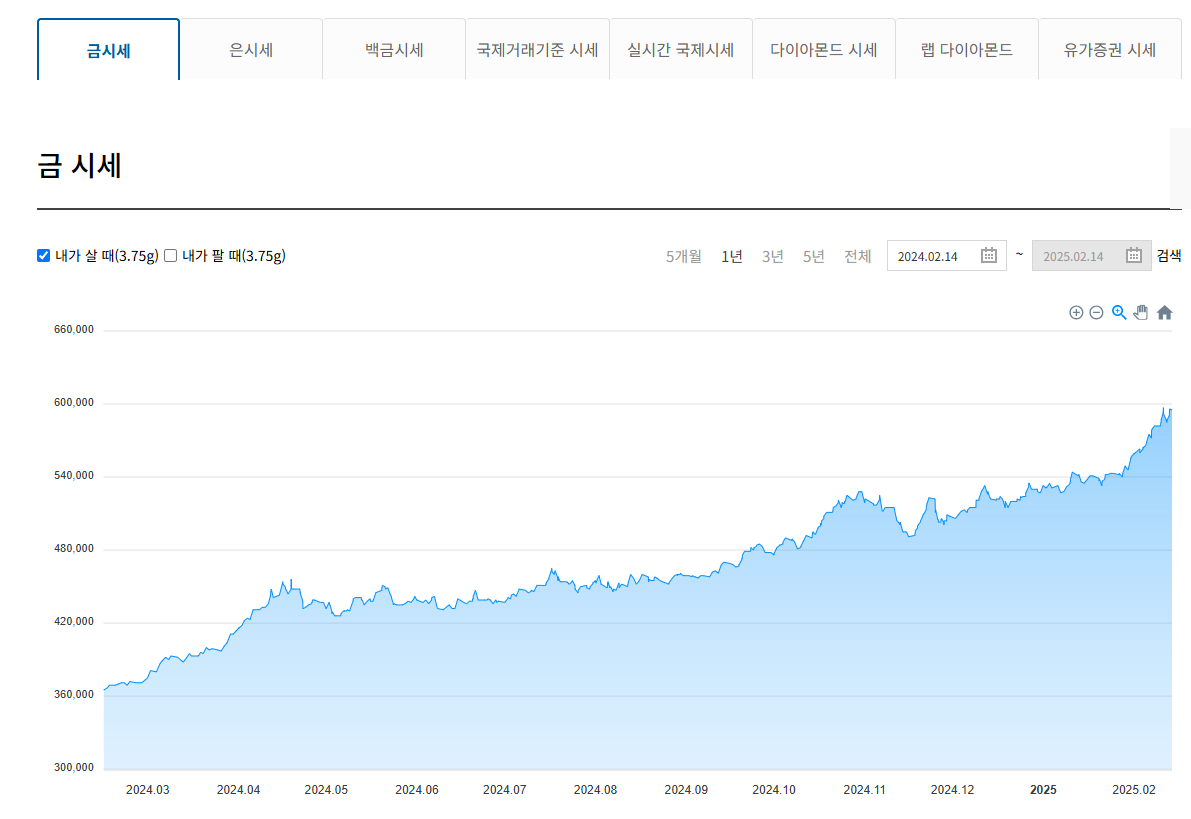The image size is (1191, 819).
Task: Click the end date field 2025.02.14
Action: pyautogui.click(x=1091, y=256)
